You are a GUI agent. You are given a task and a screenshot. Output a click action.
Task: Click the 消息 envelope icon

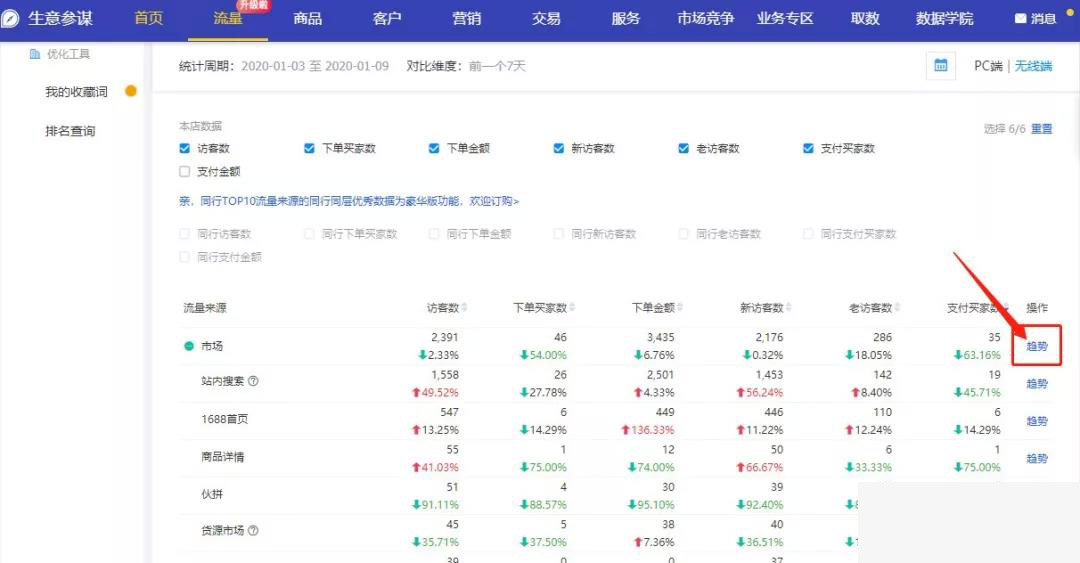pyautogui.click(x=1020, y=19)
